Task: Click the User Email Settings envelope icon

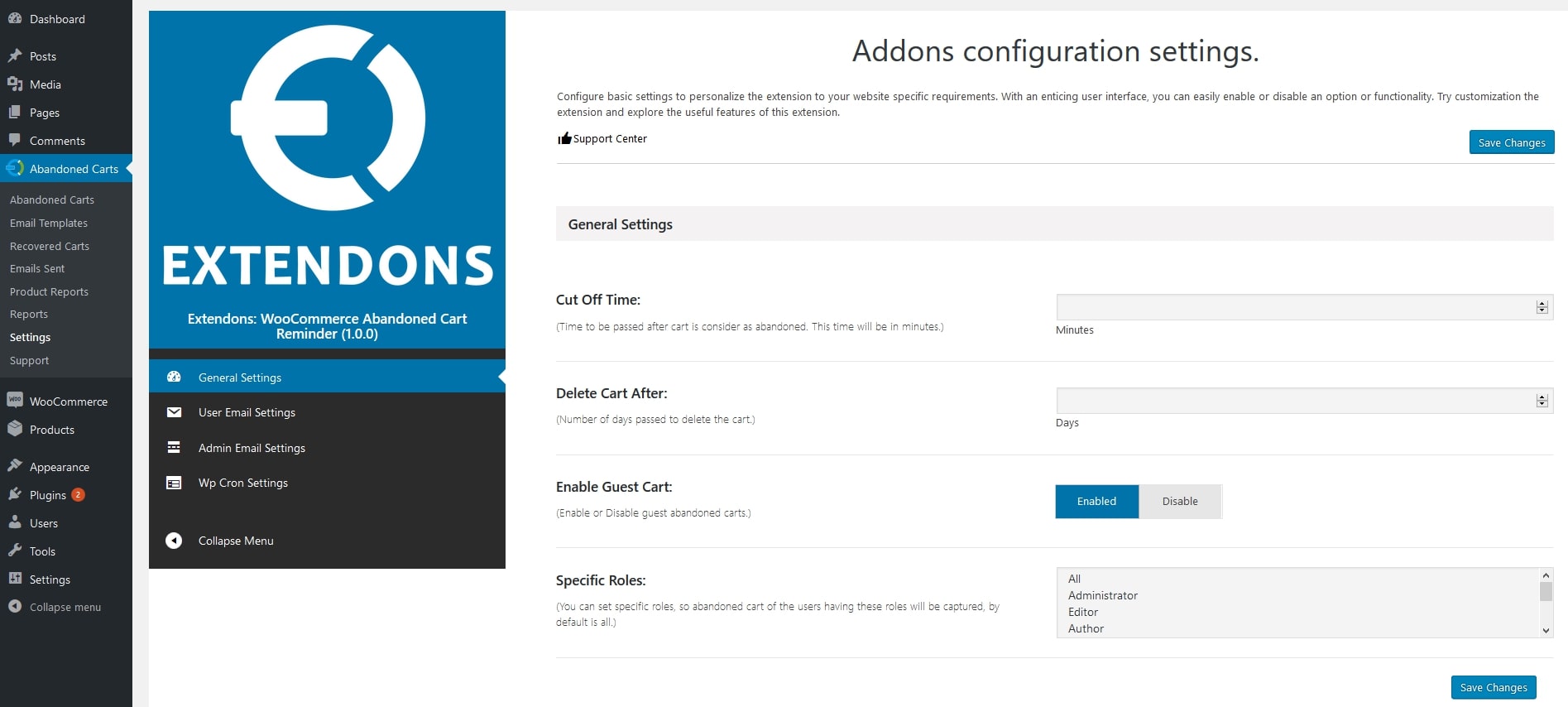Action: click(174, 412)
